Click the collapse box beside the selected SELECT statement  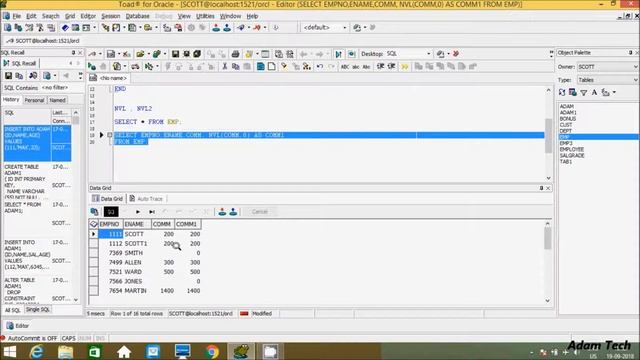click(x=109, y=135)
